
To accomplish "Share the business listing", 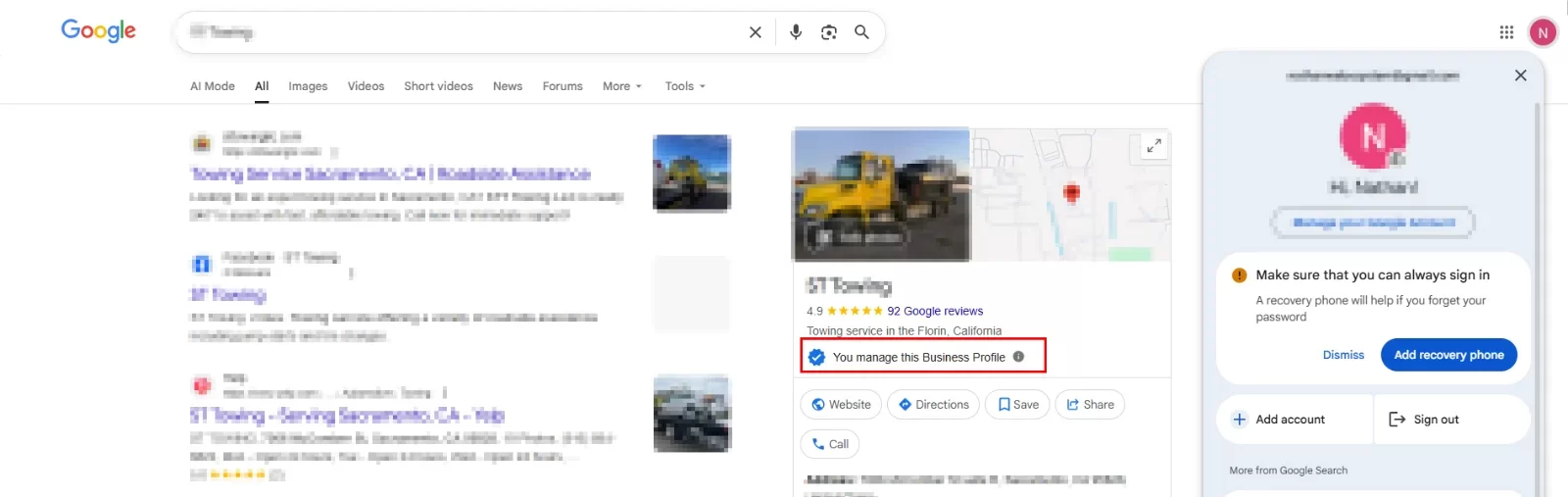I will [x=1090, y=405].
